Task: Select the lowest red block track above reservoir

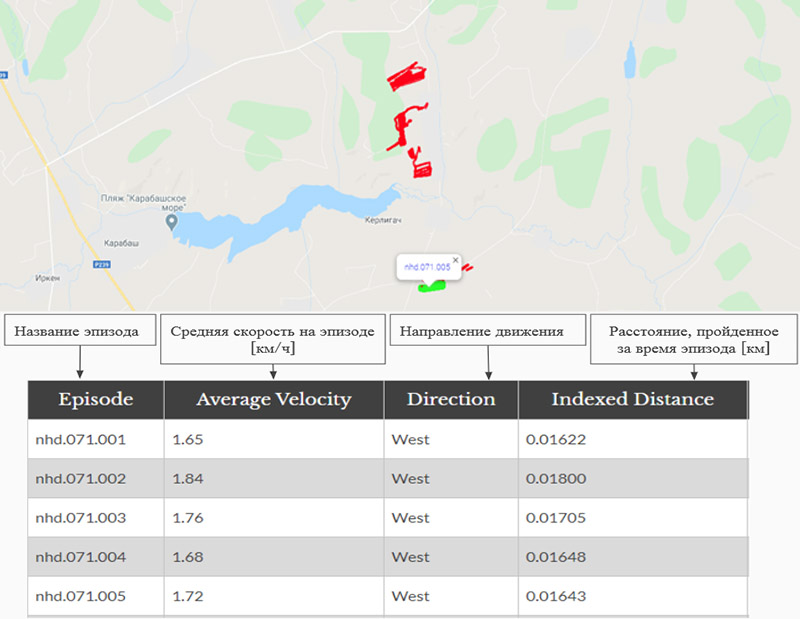Action: click(x=422, y=169)
